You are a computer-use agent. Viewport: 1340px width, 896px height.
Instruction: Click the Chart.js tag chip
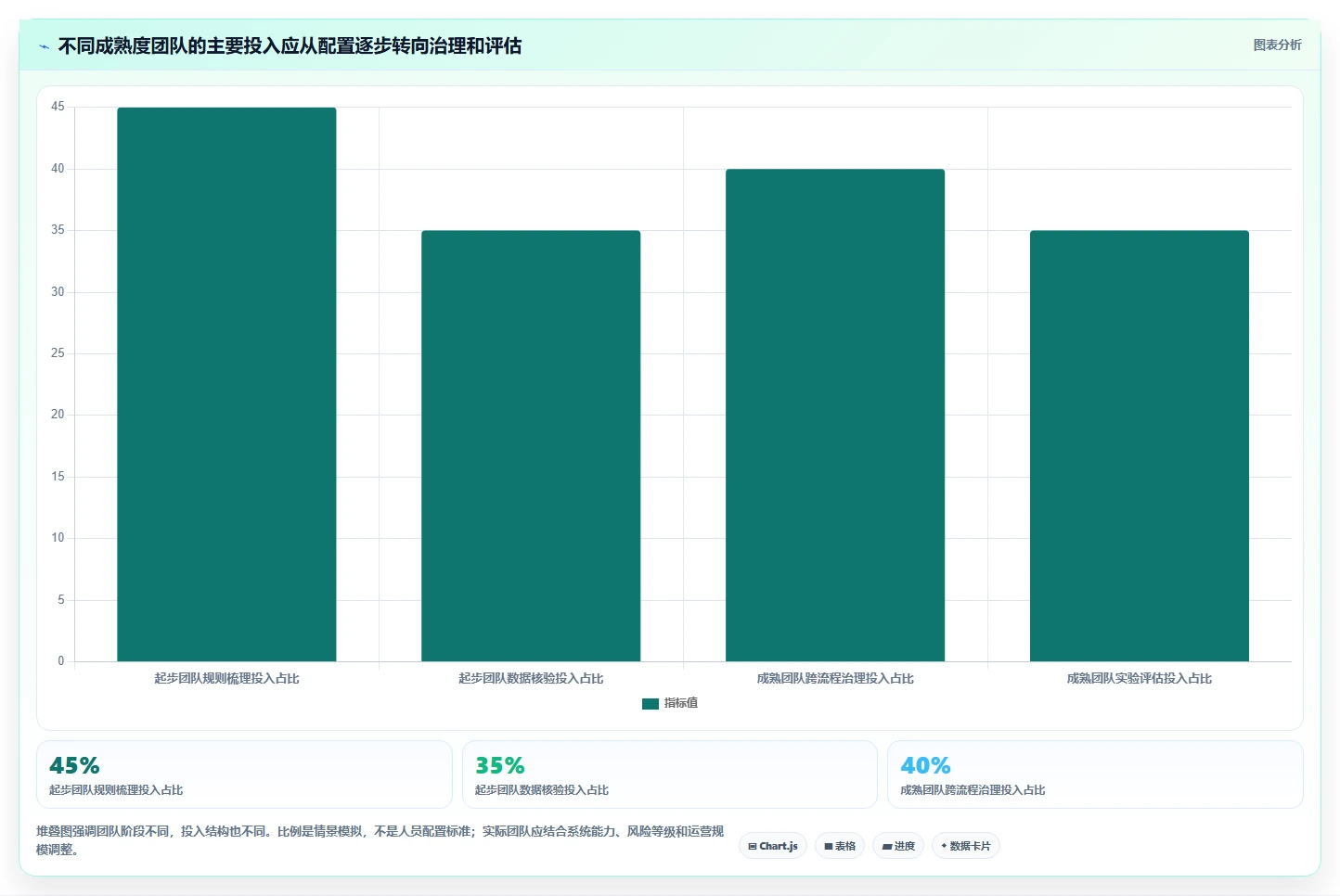(773, 846)
